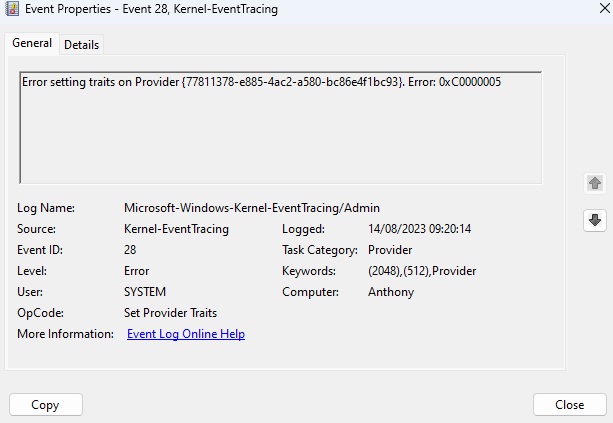The image size is (613, 423).
Task: Close the Event Properties window with X
Action: click(x=604, y=8)
